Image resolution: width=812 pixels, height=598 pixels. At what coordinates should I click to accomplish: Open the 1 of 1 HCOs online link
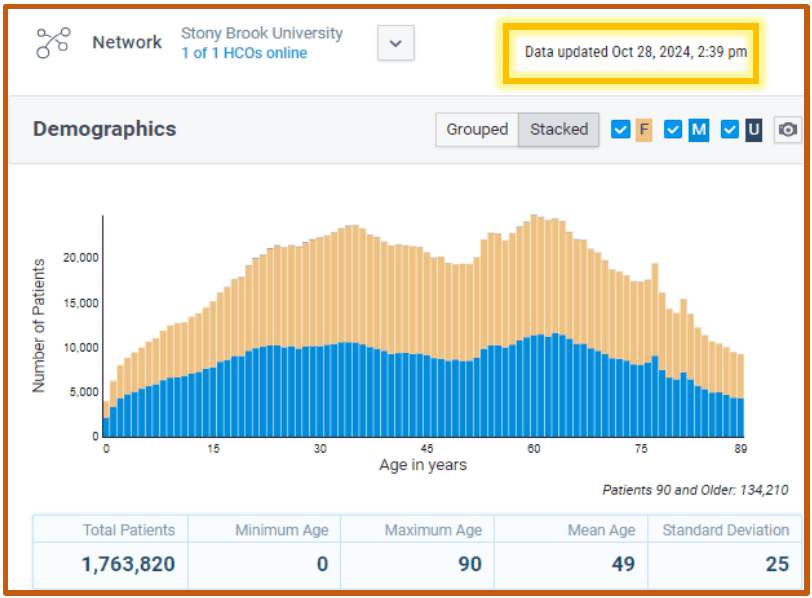[244, 53]
